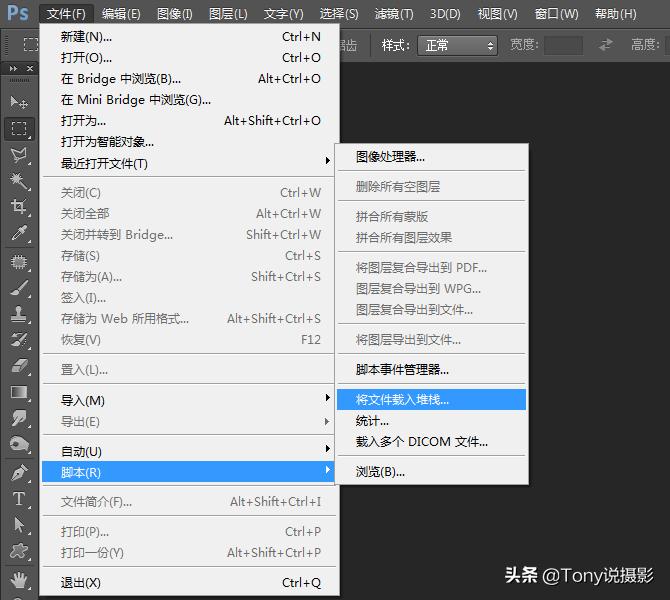Choose highlighted 将文件载入堆栈... entry
The image size is (670, 600).
432,400
